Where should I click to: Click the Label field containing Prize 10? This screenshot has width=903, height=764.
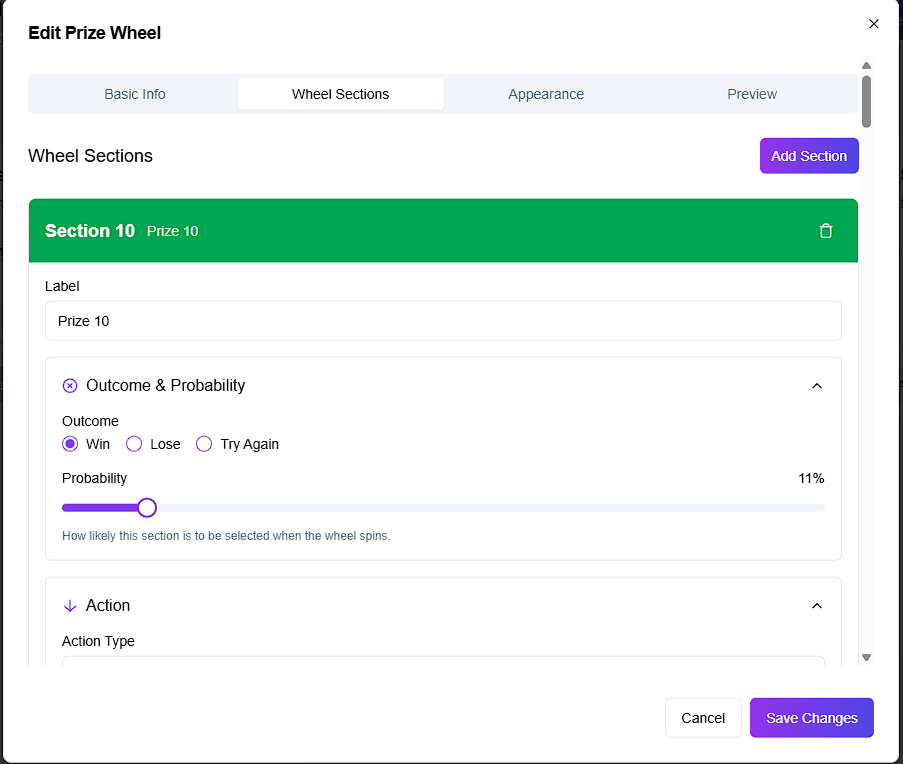(443, 321)
